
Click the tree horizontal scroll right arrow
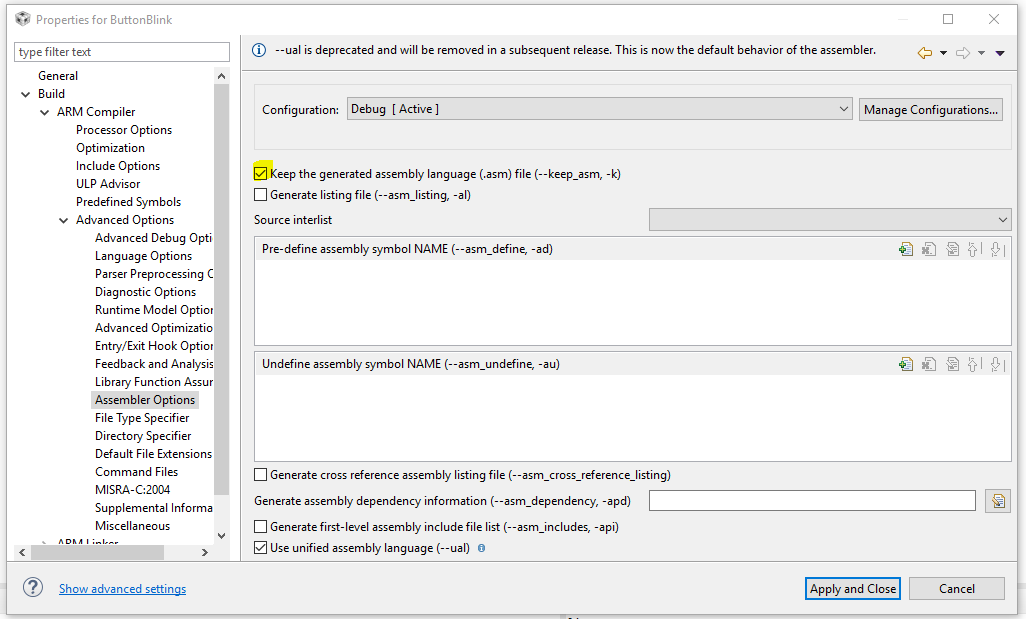[x=205, y=552]
